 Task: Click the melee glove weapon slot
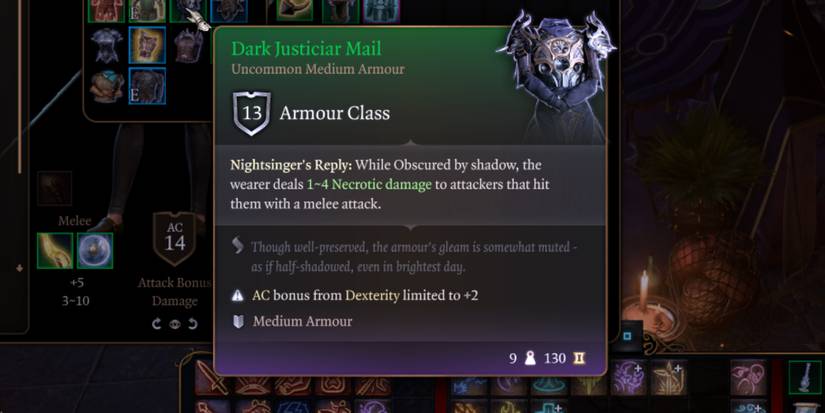pyautogui.click(x=55, y=251)
